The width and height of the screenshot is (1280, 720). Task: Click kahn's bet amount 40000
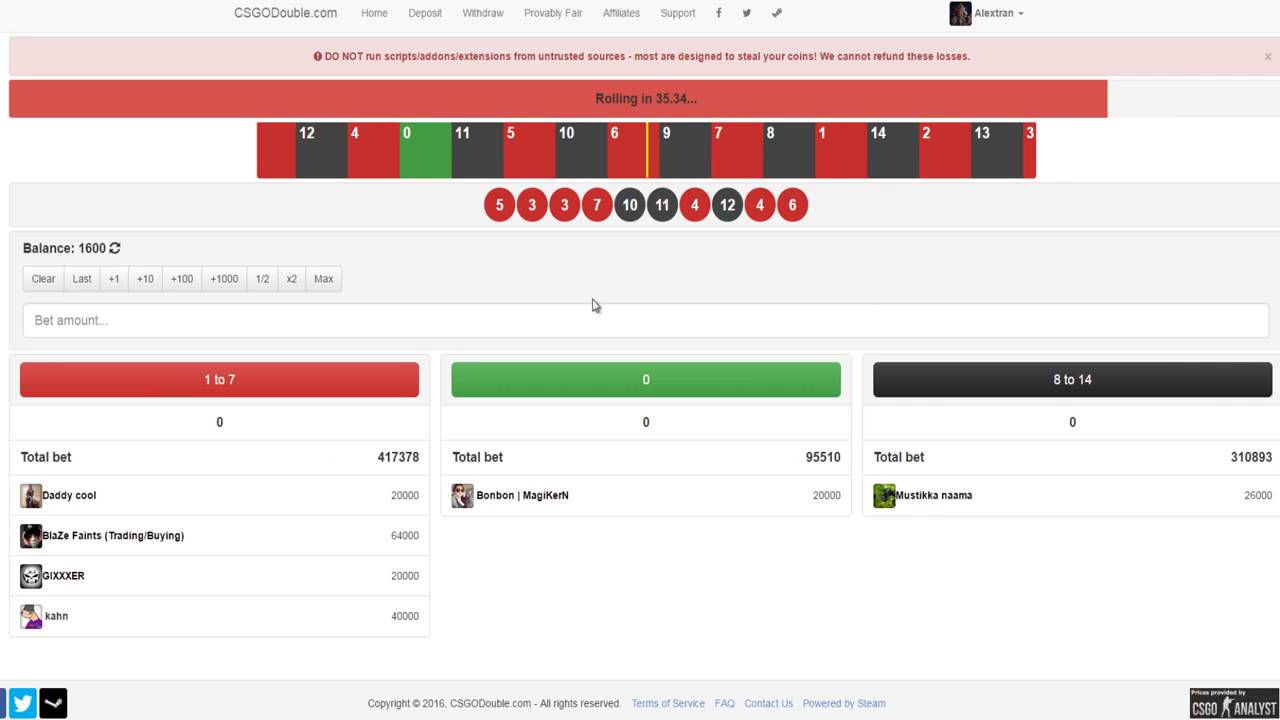pyautogui.click(x=405, y=616)
